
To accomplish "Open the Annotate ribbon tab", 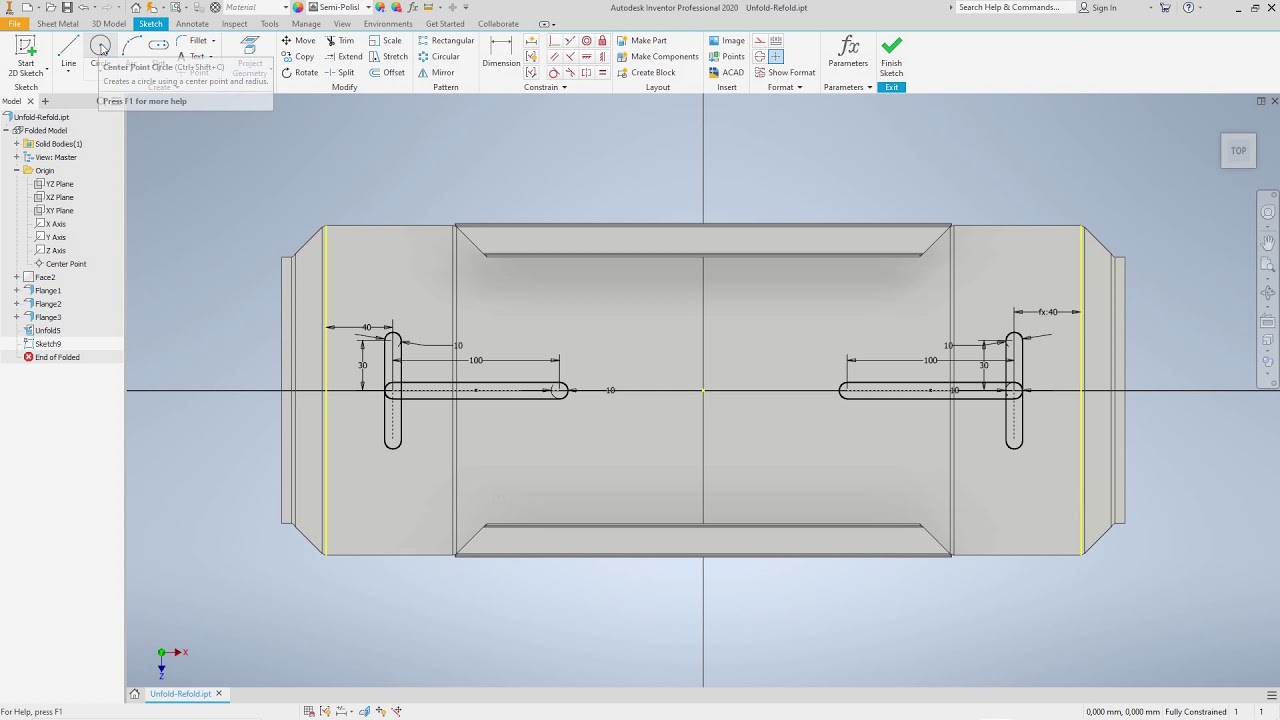I will (x=192, y=24).
